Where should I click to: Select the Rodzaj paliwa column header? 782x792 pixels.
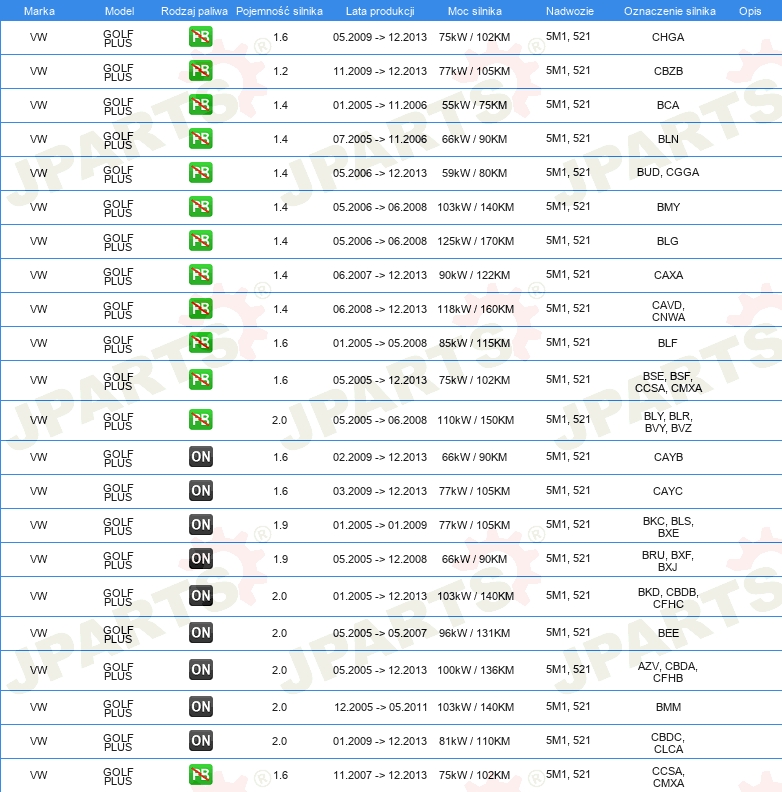click(194, 11)
